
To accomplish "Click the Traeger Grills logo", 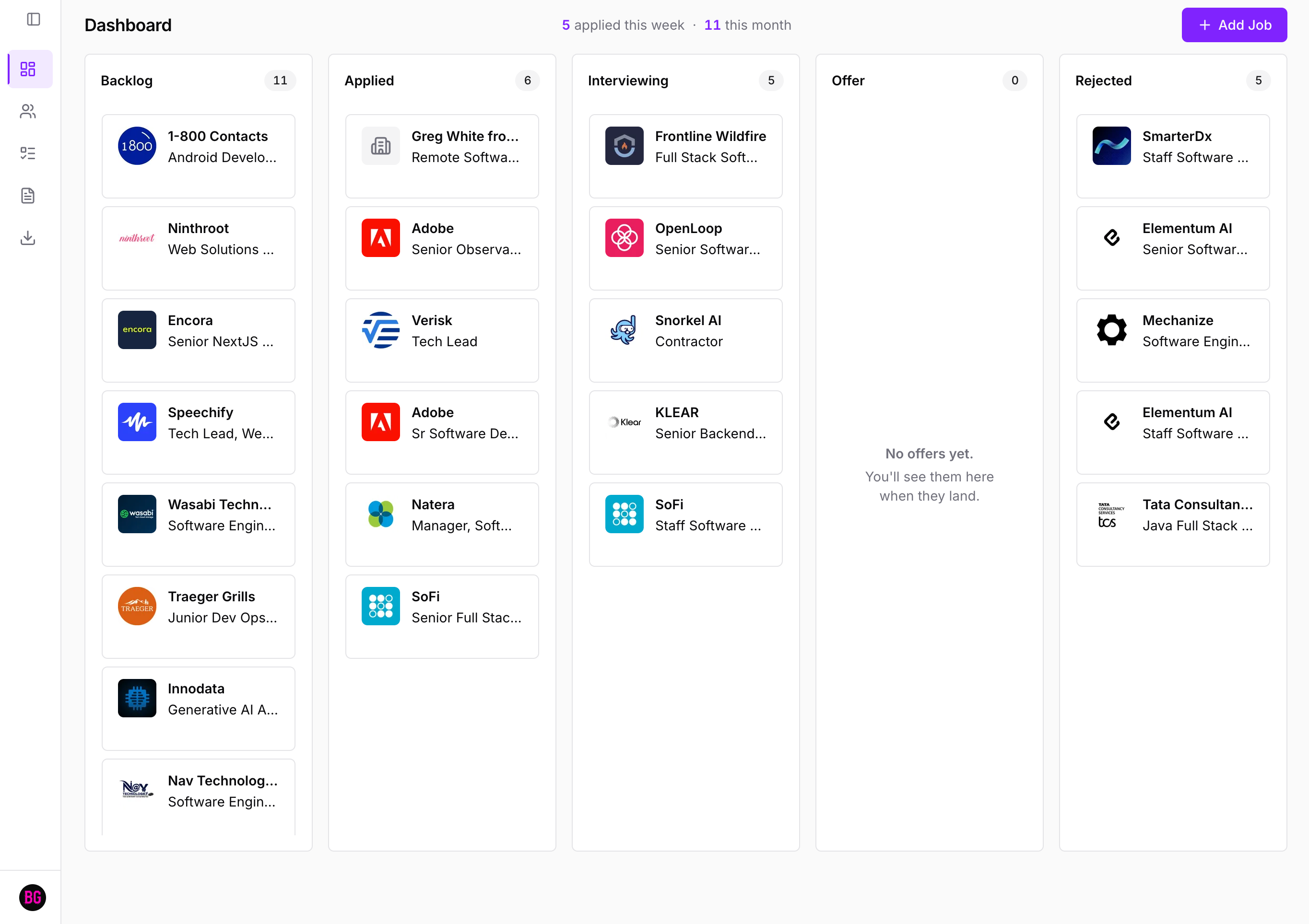I will point(137,606).
